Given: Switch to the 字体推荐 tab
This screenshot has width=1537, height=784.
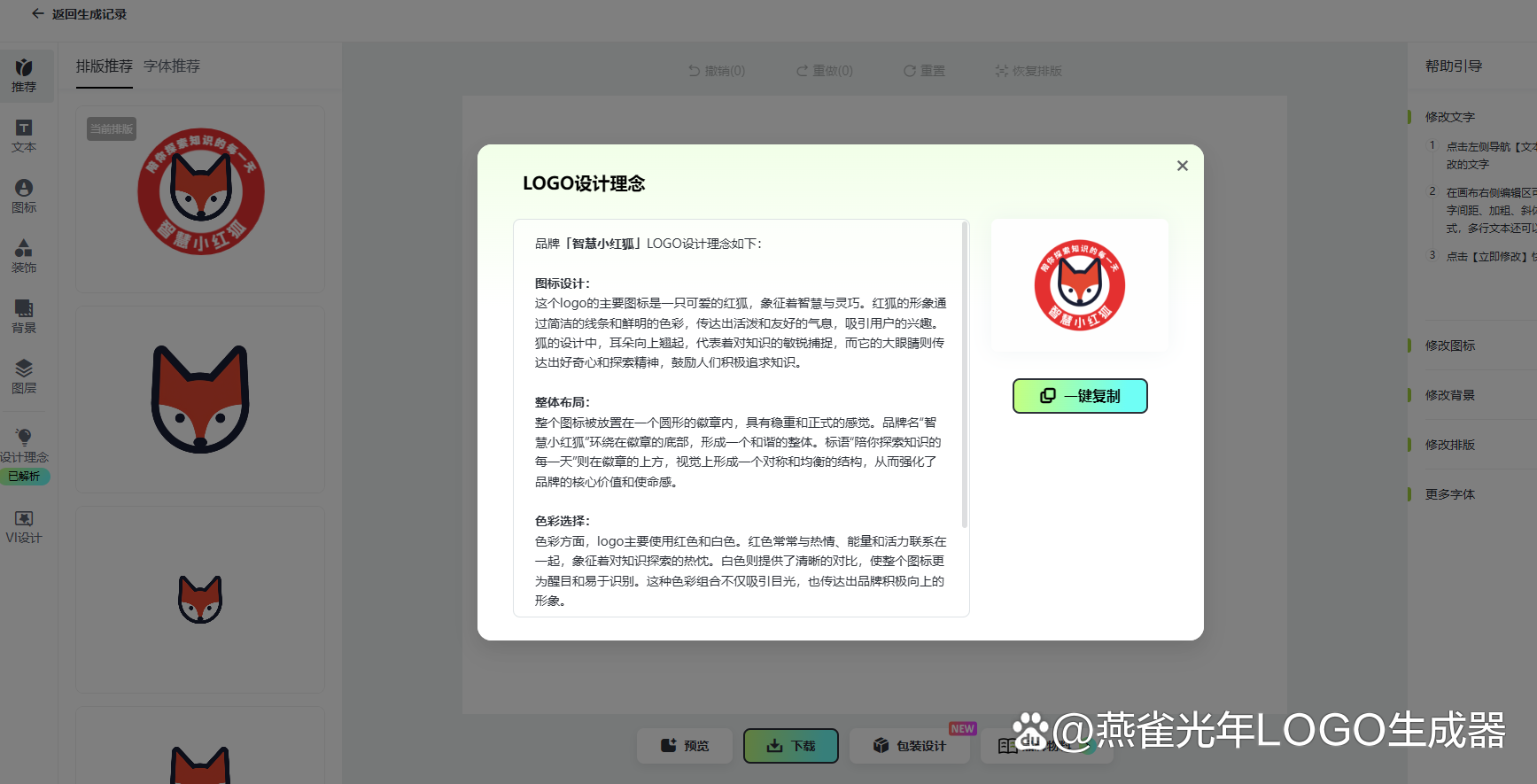Looking at the screenshot, I should click(172, 66).
